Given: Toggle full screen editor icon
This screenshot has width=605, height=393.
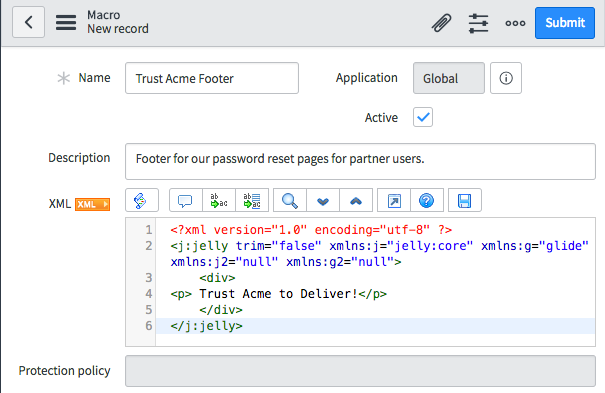Looking at the screenshot, I should pos(394,200).
